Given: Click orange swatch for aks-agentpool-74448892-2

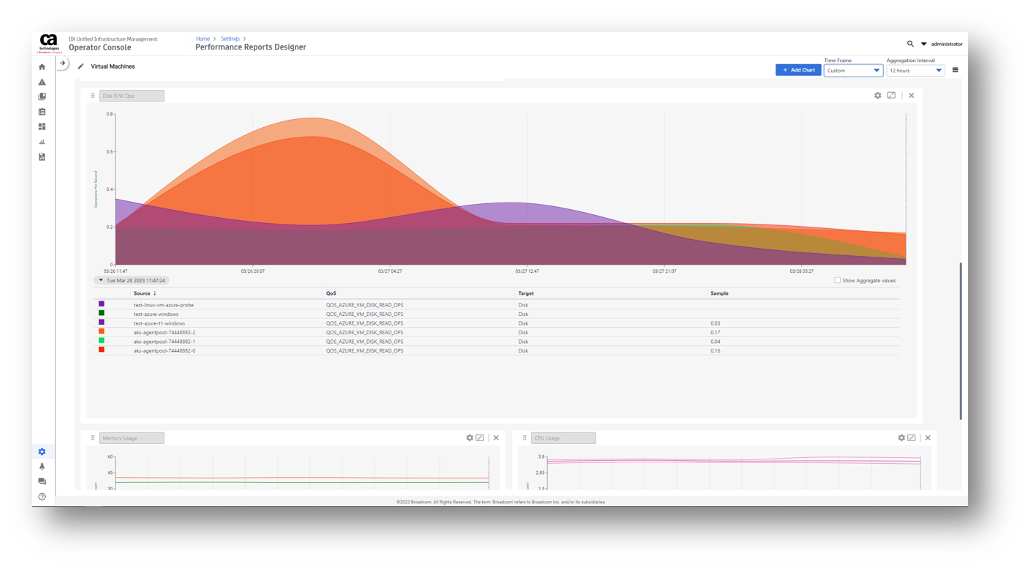Looking at the screenshot, I should click(101, 332).
